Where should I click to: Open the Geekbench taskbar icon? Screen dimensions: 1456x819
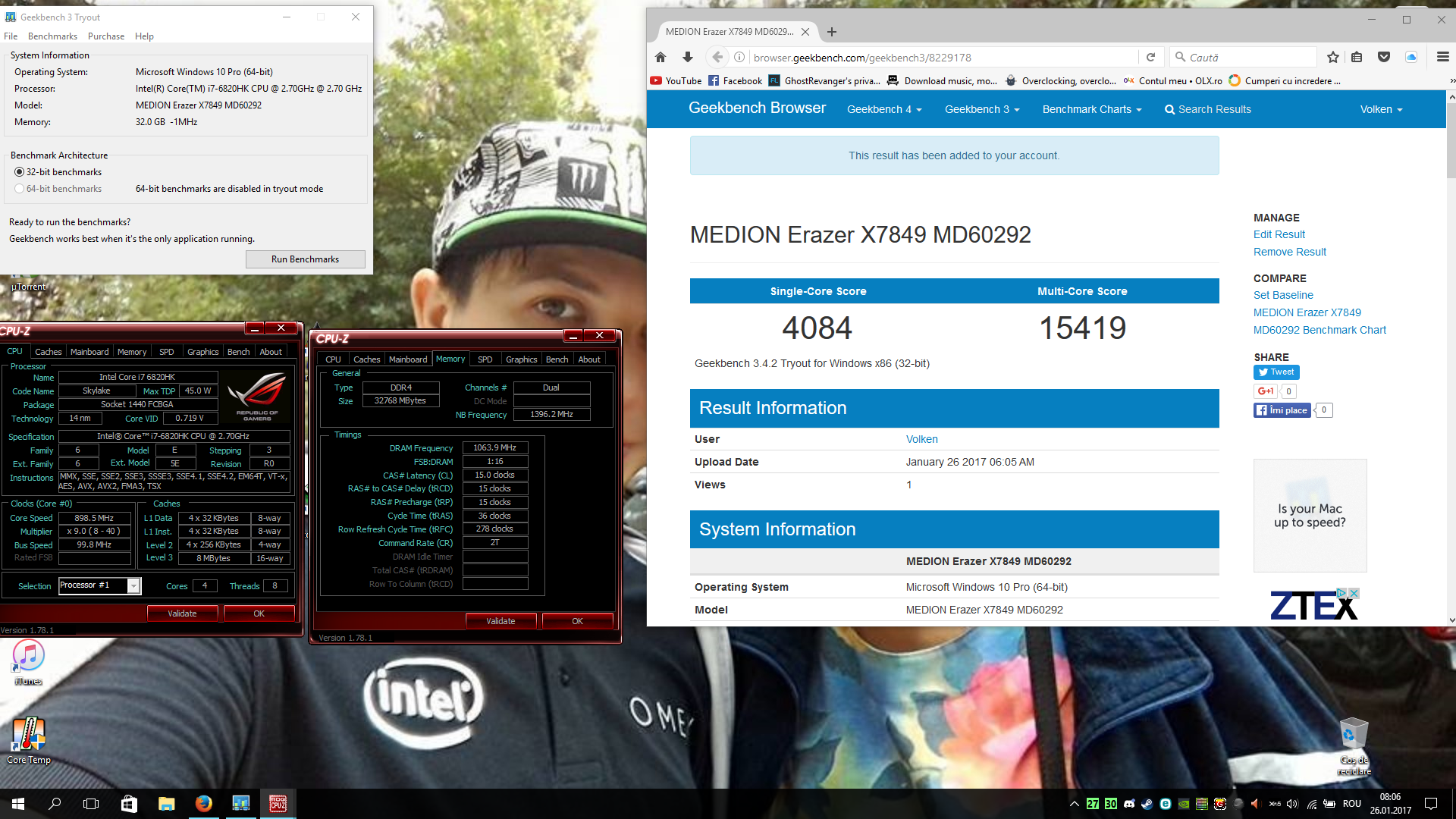[240, 804]
